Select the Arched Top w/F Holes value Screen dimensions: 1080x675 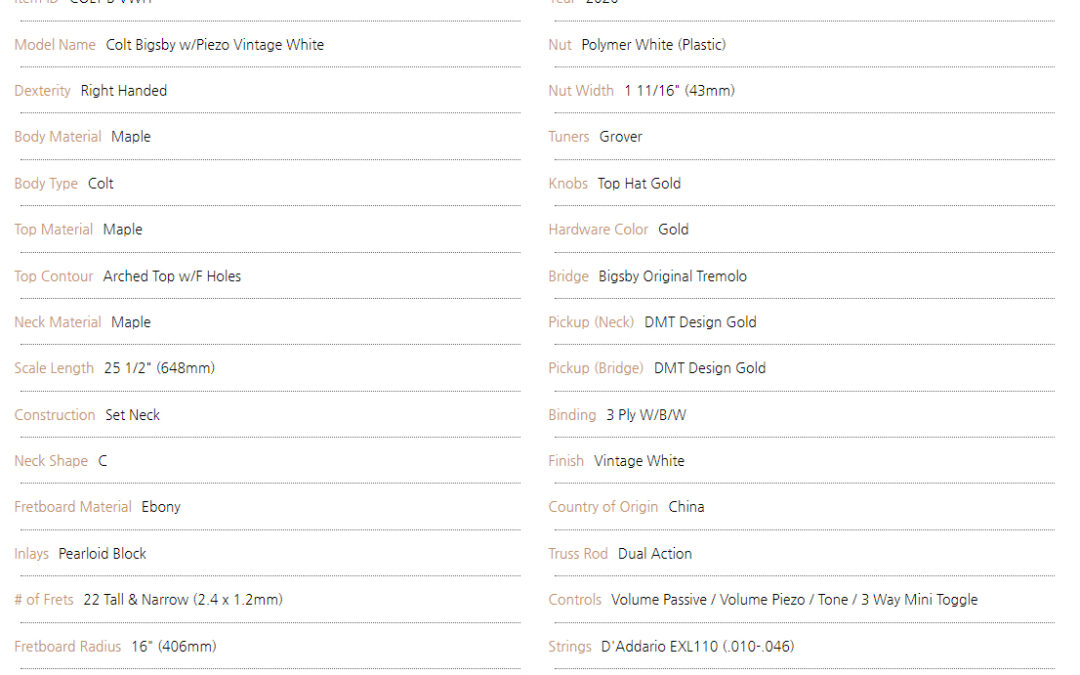click(172, 276)
